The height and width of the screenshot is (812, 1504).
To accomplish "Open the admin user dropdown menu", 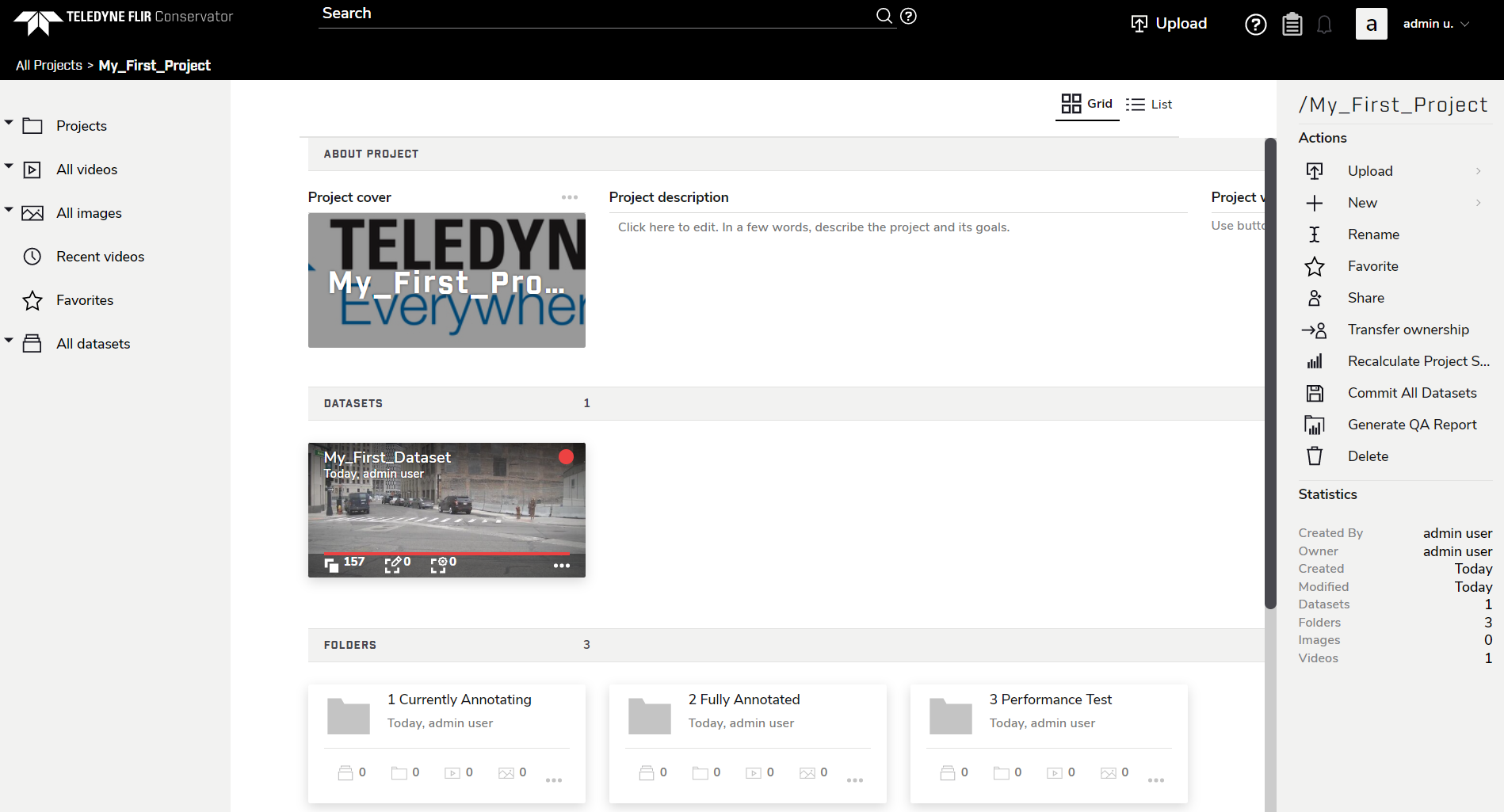I will click(1436, 24).
